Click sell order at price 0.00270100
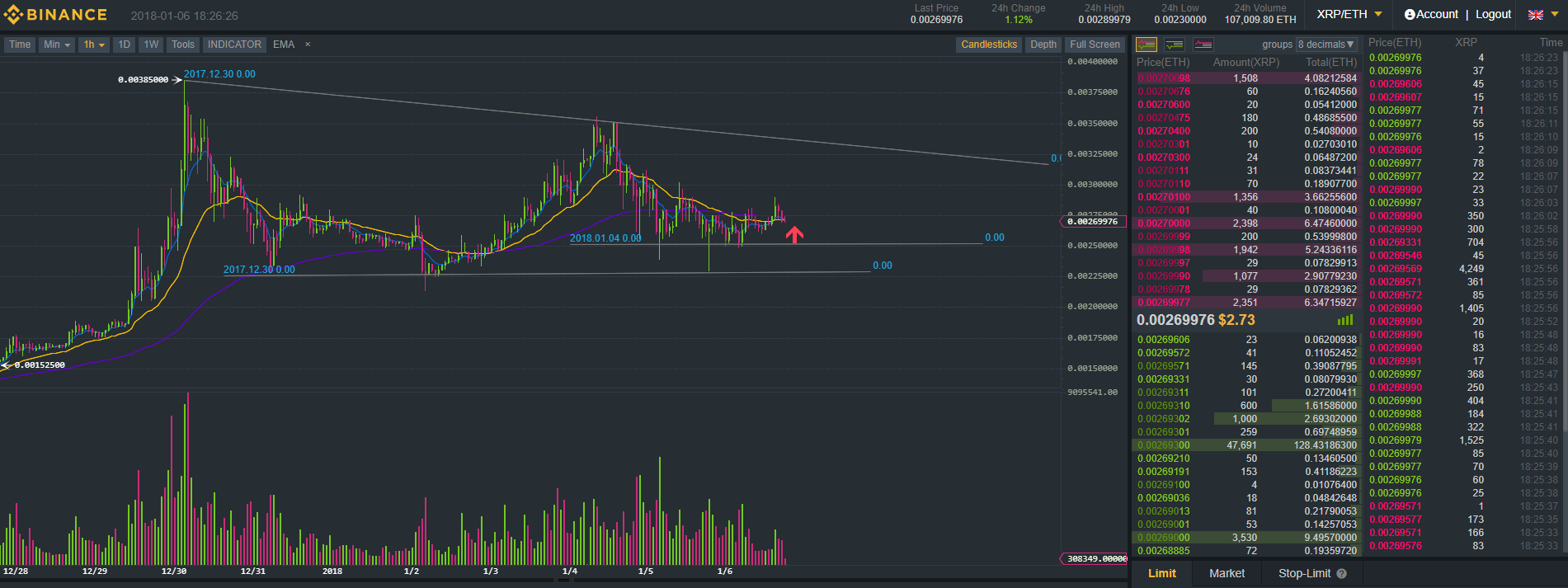The width and height of the screenshot is (1568, 588). (x=1246, y=197)
